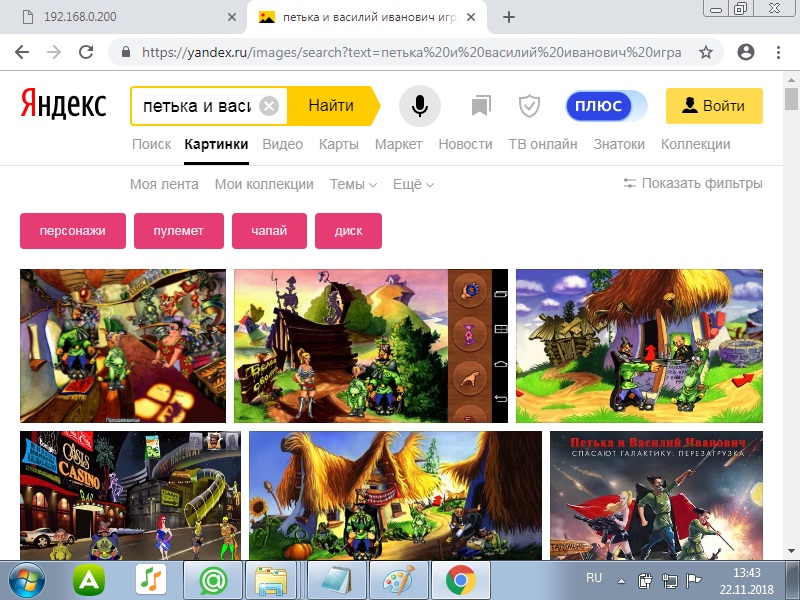The height and width of the screenshot is (600, 800).
Task: Go forward with the browser forward arrow
Action: (x=54, y=52)
